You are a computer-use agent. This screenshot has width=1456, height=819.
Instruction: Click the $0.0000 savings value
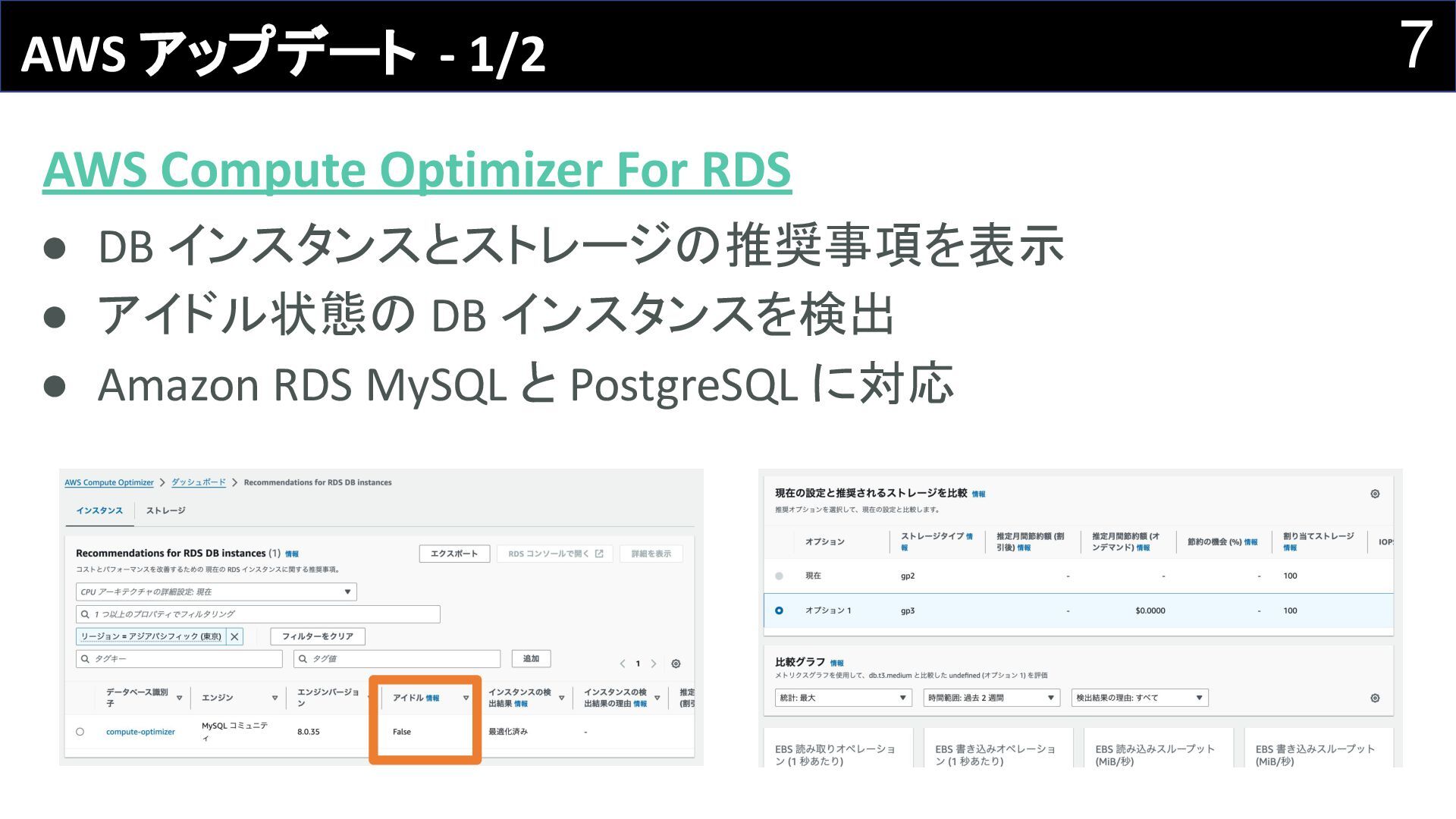click(x=1150, y=610)
